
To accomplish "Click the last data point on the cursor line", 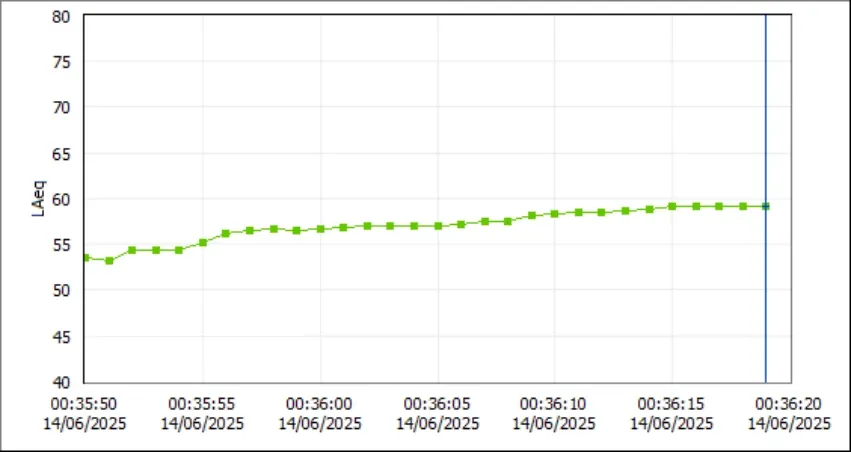I will coord(765,206).
